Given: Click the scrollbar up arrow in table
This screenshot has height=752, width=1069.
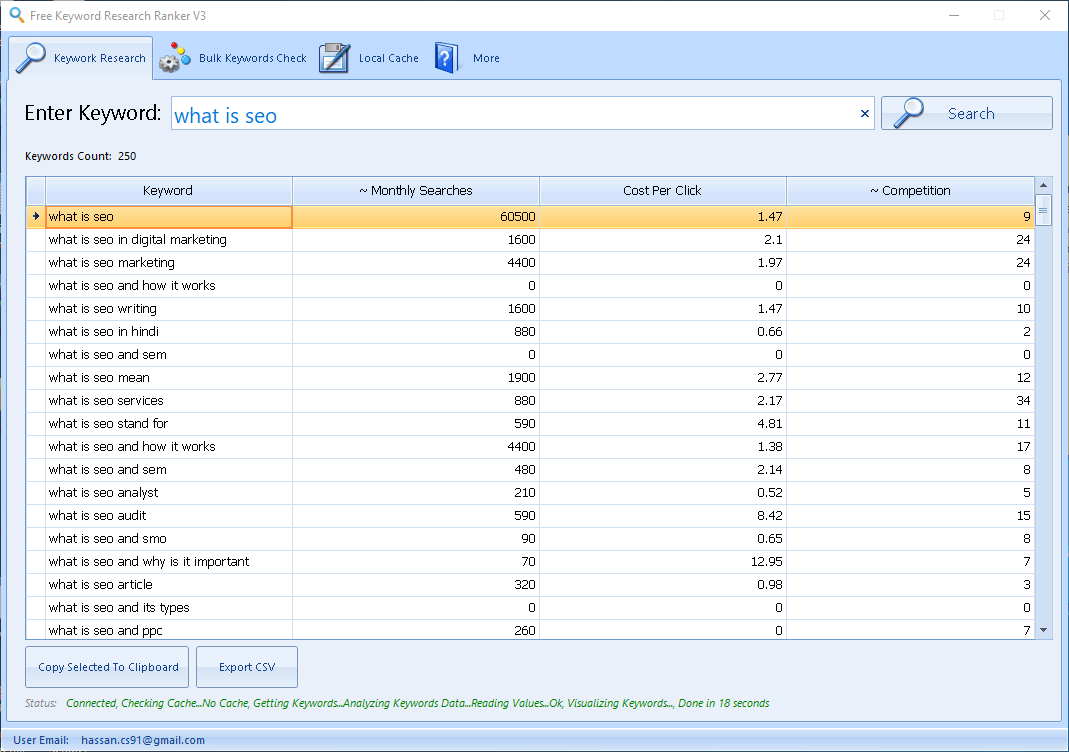Looking at the screenshot, I should tap(1044, 186).
